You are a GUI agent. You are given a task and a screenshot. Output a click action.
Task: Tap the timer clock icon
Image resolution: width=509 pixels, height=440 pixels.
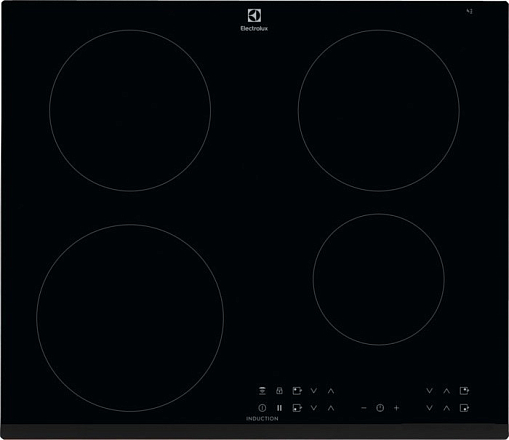[380, 408]
